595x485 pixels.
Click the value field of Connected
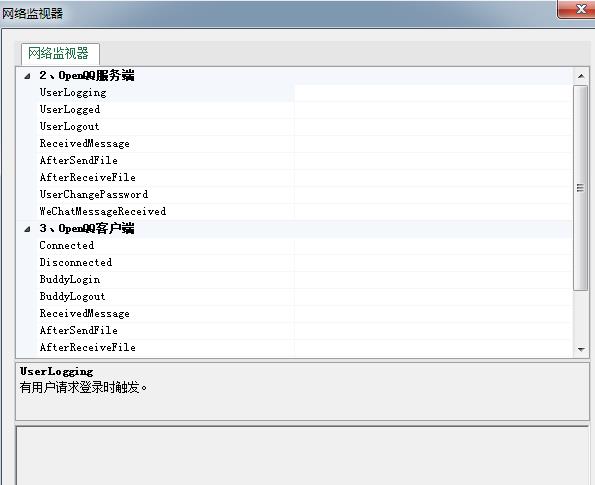(433, 246)
